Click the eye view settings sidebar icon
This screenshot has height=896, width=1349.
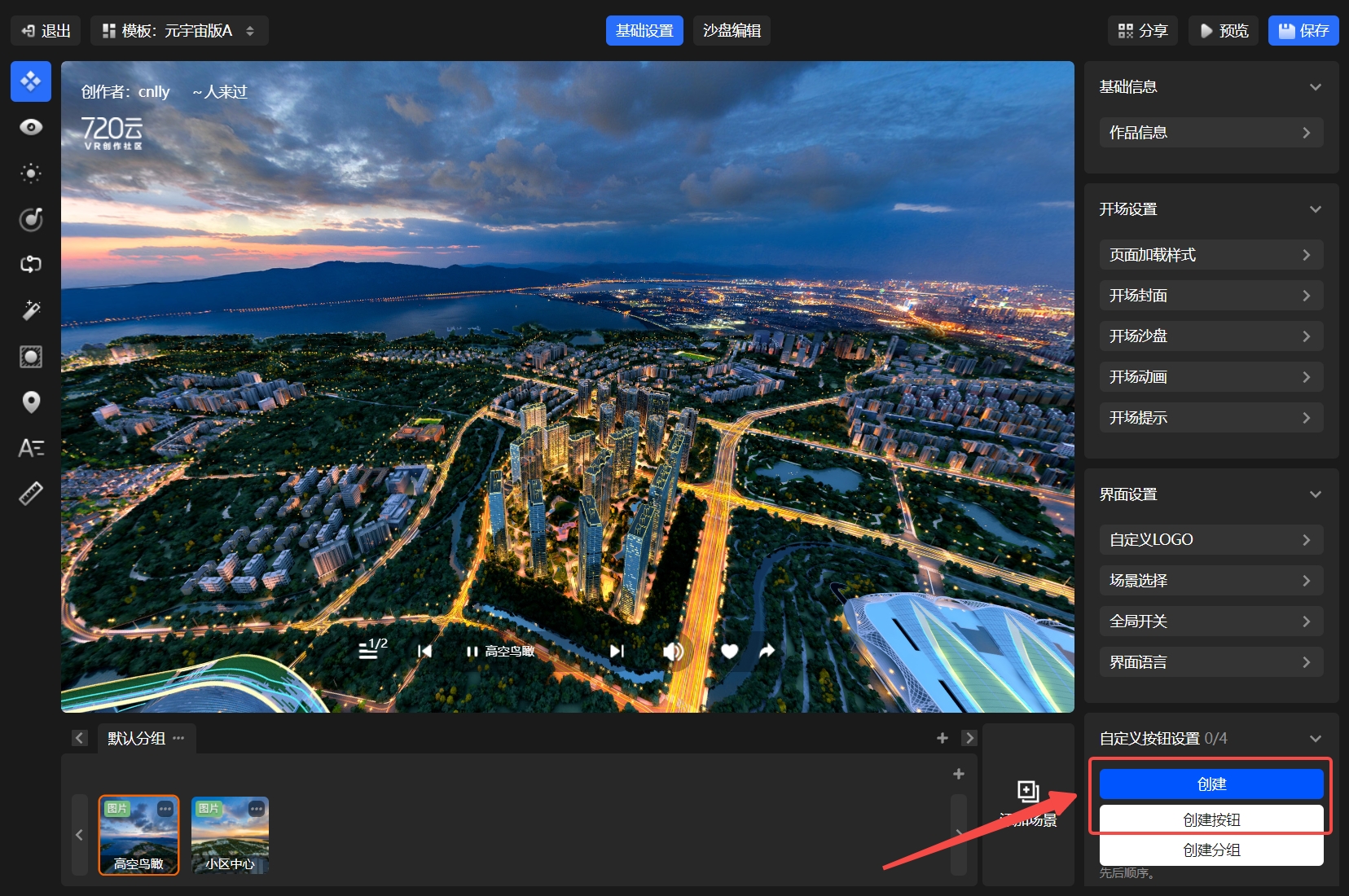31,127
